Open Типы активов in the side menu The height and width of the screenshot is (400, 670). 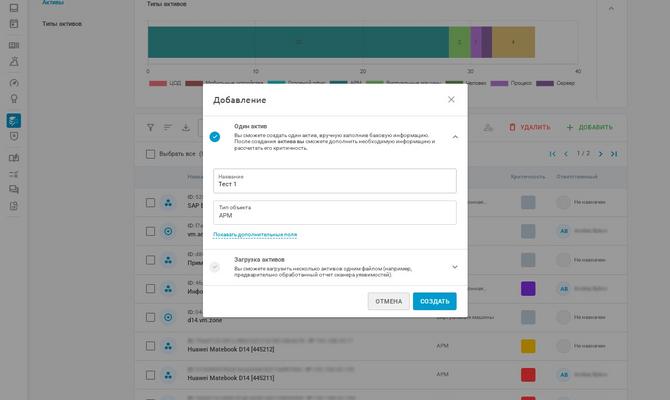tap(63, 22)
